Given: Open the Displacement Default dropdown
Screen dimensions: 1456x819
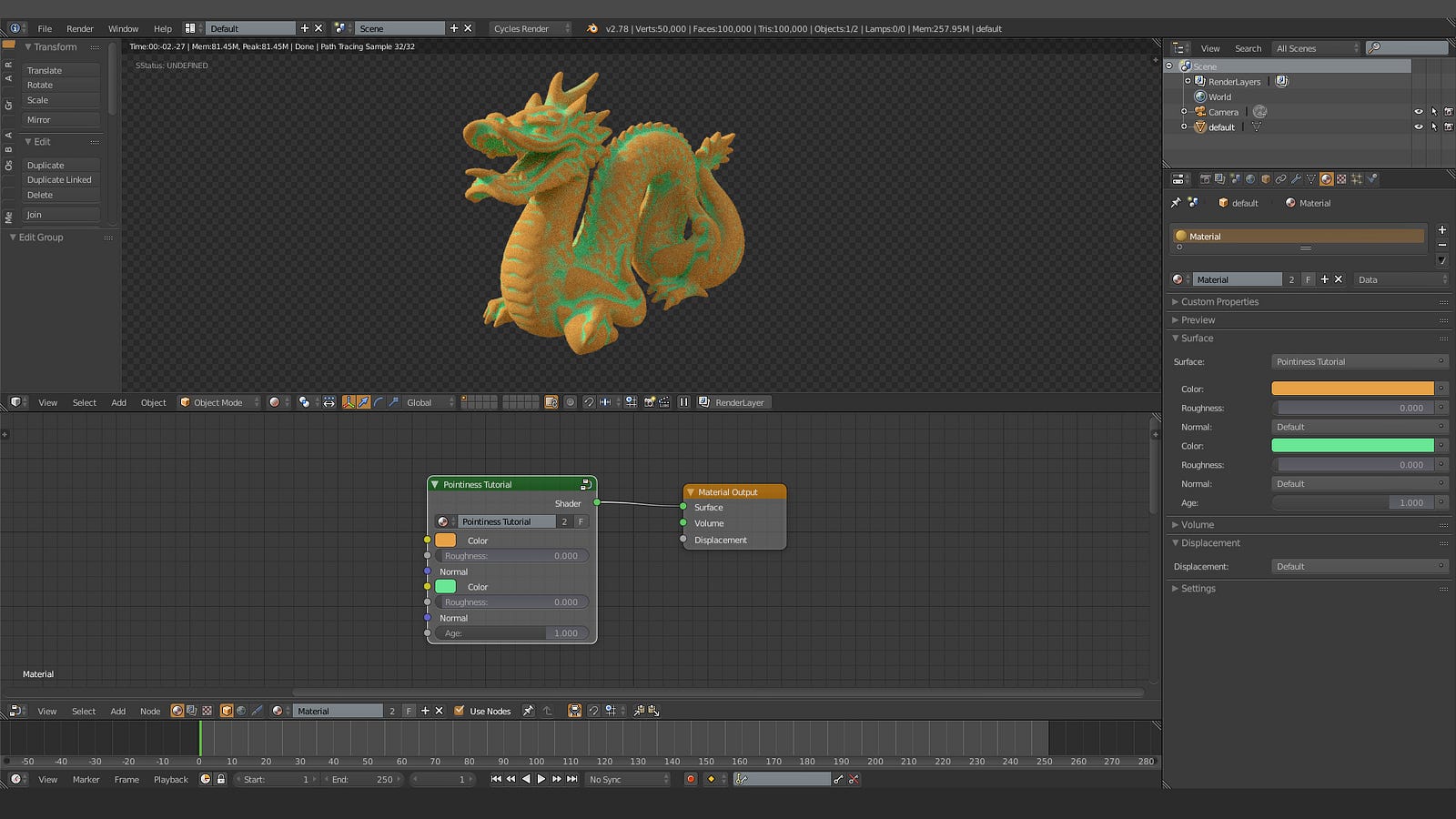Looking at the screenshot, I should (1360, 566).
